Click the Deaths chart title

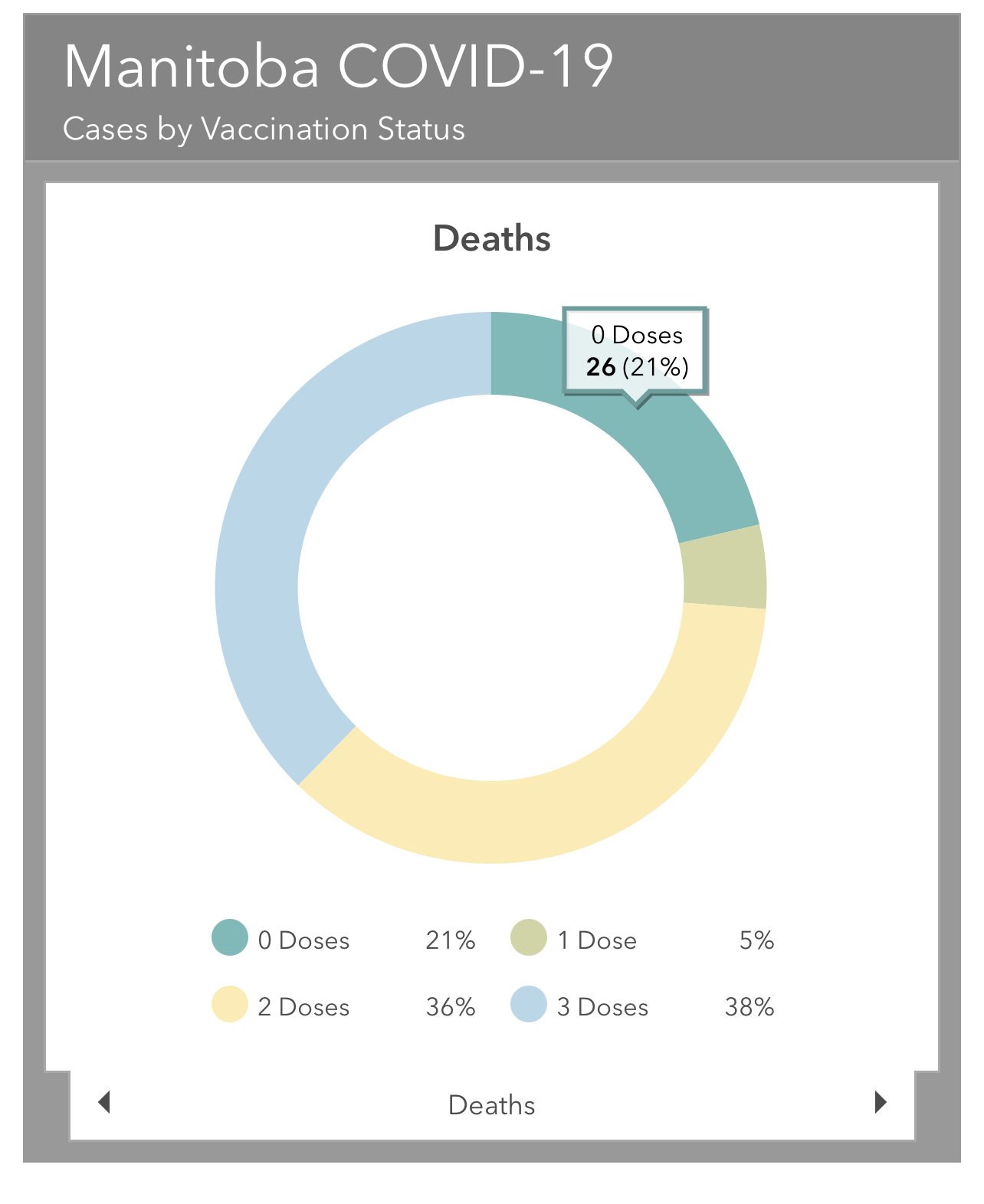click(491, 238)
